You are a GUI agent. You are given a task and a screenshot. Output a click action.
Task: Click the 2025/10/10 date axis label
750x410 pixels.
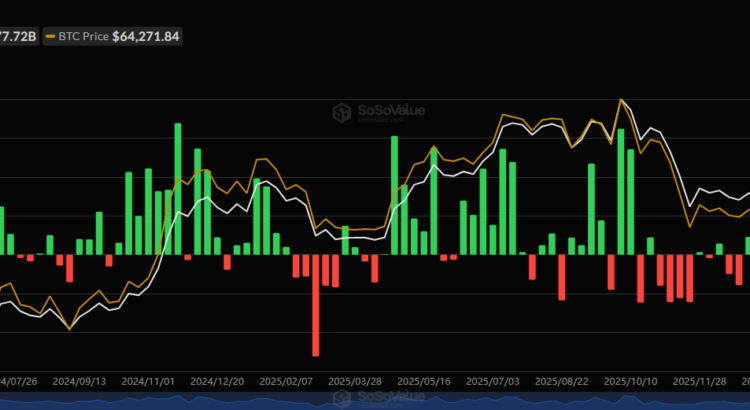pos(630,382)
